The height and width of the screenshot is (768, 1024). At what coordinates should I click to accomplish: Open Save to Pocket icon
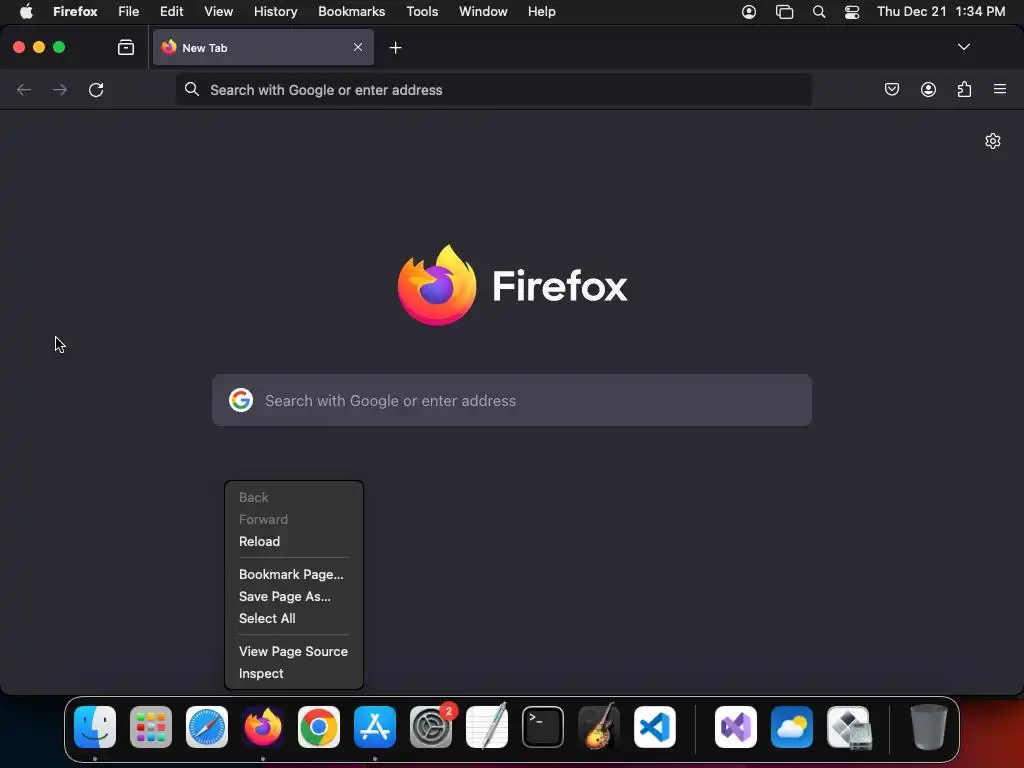(x=891, y=89)
